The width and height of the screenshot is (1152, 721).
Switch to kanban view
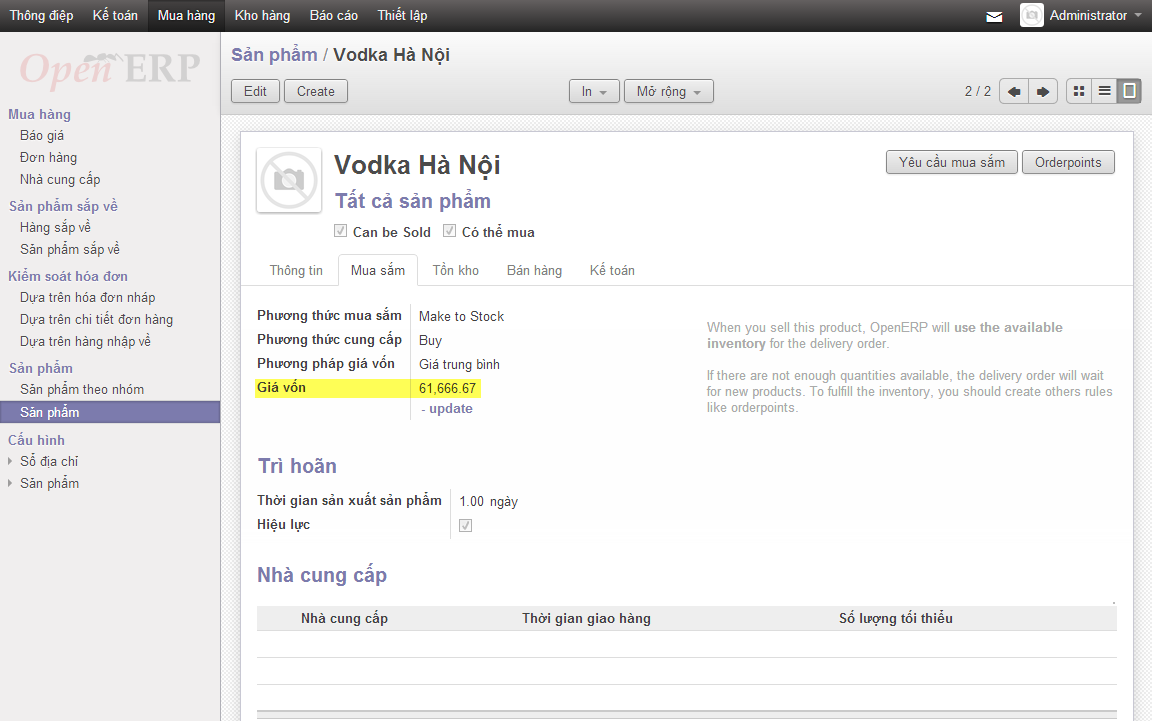coord(1079,91)
